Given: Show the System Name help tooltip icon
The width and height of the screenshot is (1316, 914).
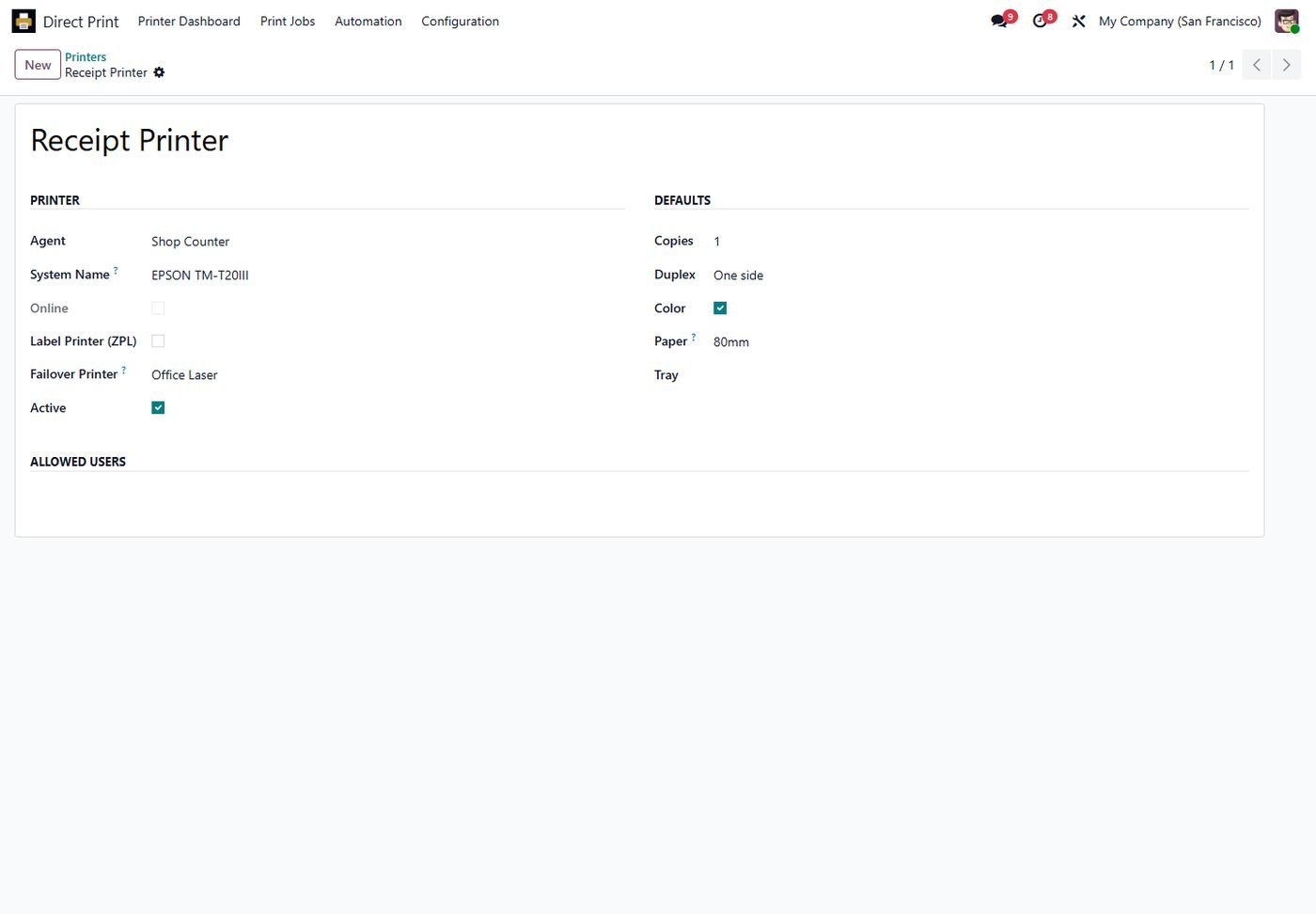Looking at the screenshot, I should point(116,271).
